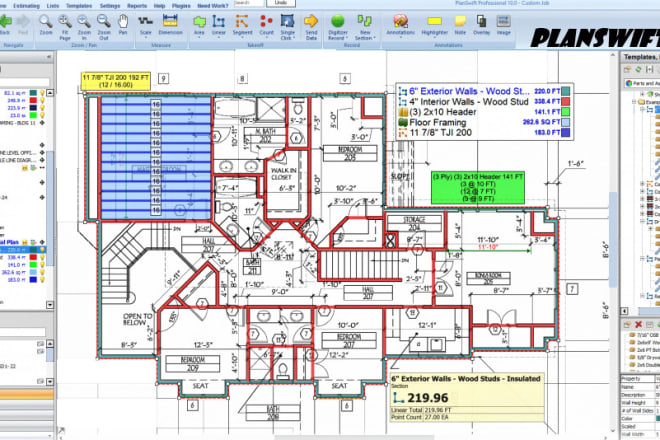Open the Lists menu
The width and height of the screenshot is (660, 440).
[53, 6]
